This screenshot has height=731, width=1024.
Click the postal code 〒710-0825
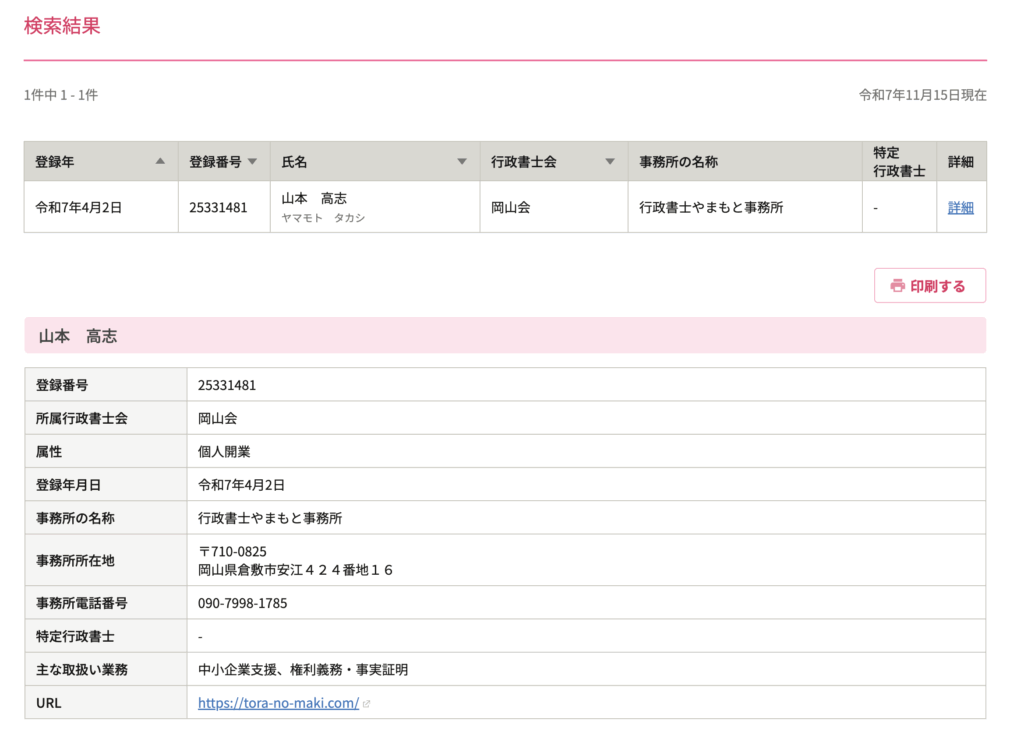point(232,551)
